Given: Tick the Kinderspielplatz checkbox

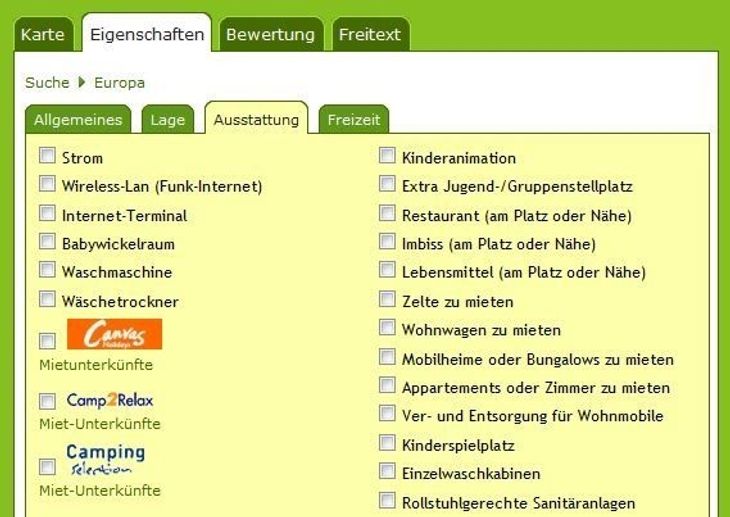Looking at the screenshot, I should (x=387, y=443).
